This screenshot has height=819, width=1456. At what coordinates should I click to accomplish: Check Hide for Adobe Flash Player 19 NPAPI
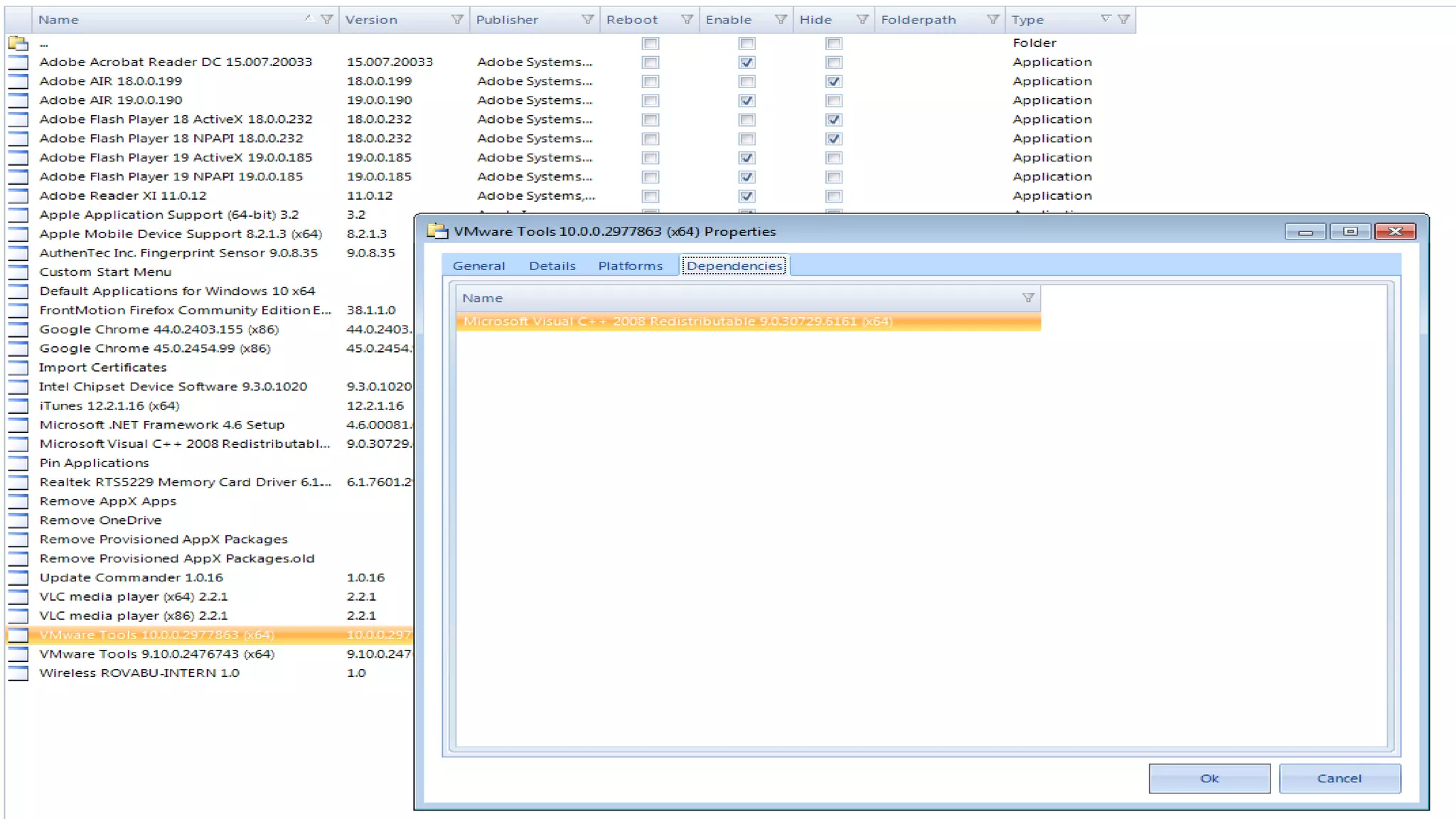point(834,177)
